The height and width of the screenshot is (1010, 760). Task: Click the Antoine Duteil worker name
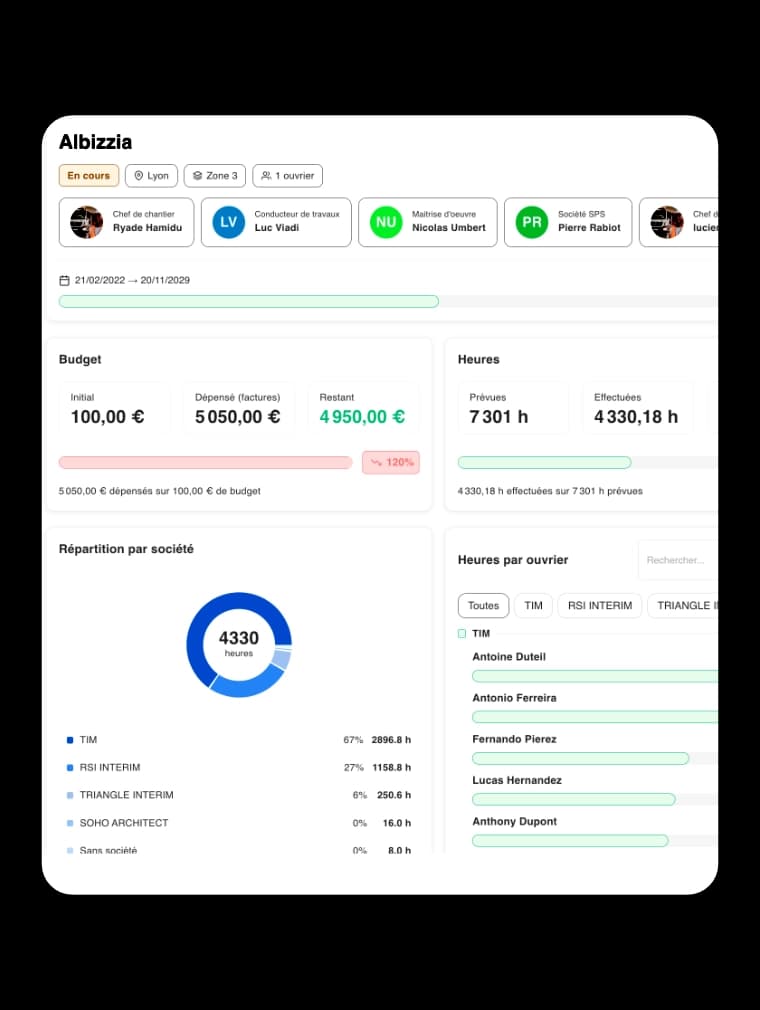coord(509,657)
